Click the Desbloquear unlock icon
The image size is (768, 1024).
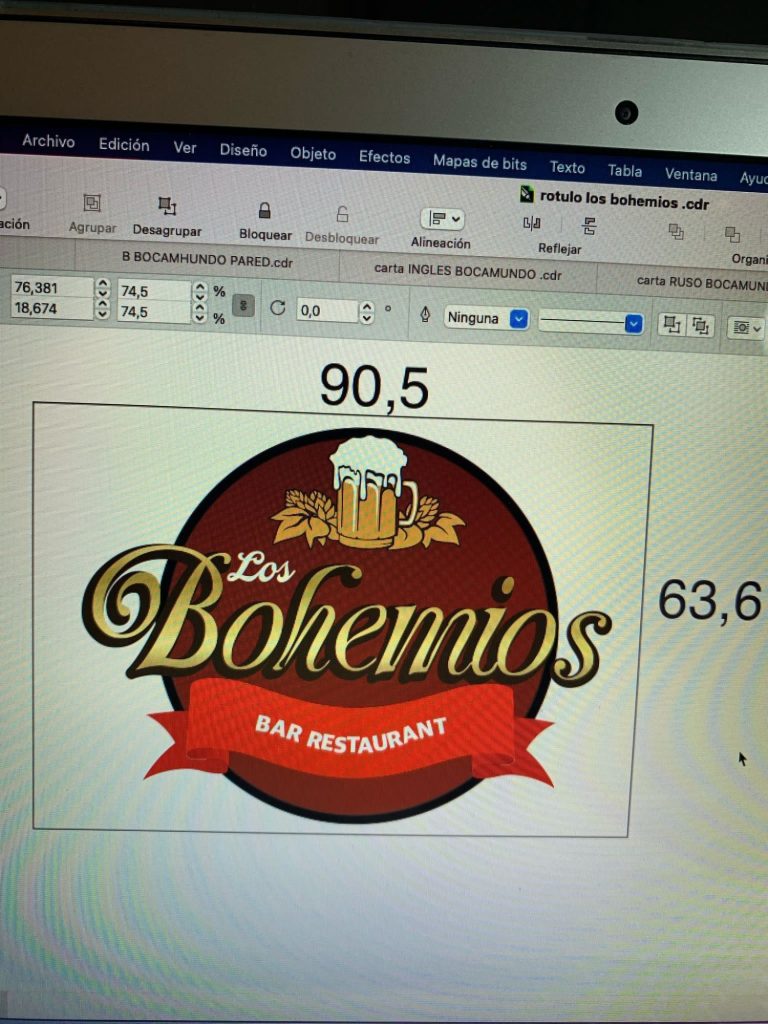tap(342, 215)
